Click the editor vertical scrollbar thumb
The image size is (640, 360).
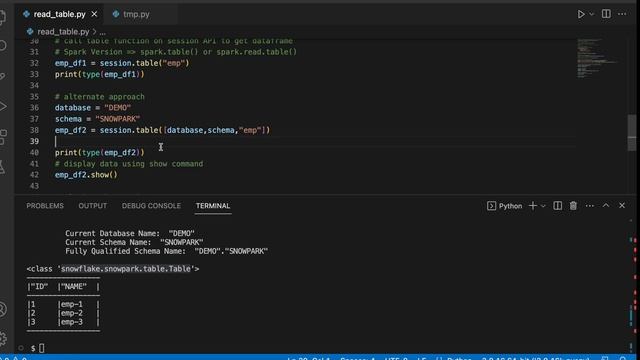coord(632,132)
